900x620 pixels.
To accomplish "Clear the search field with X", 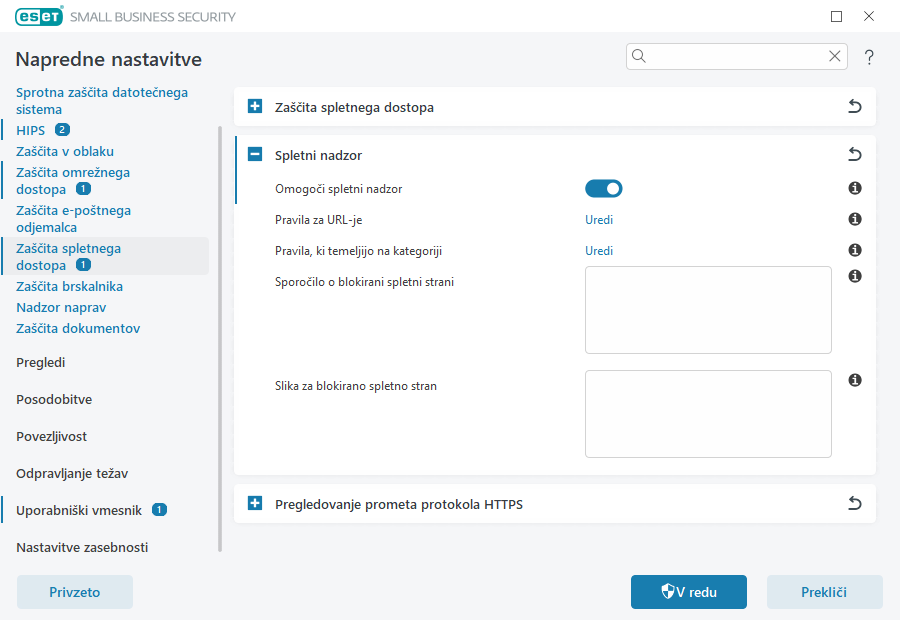I will click(835, 56).
